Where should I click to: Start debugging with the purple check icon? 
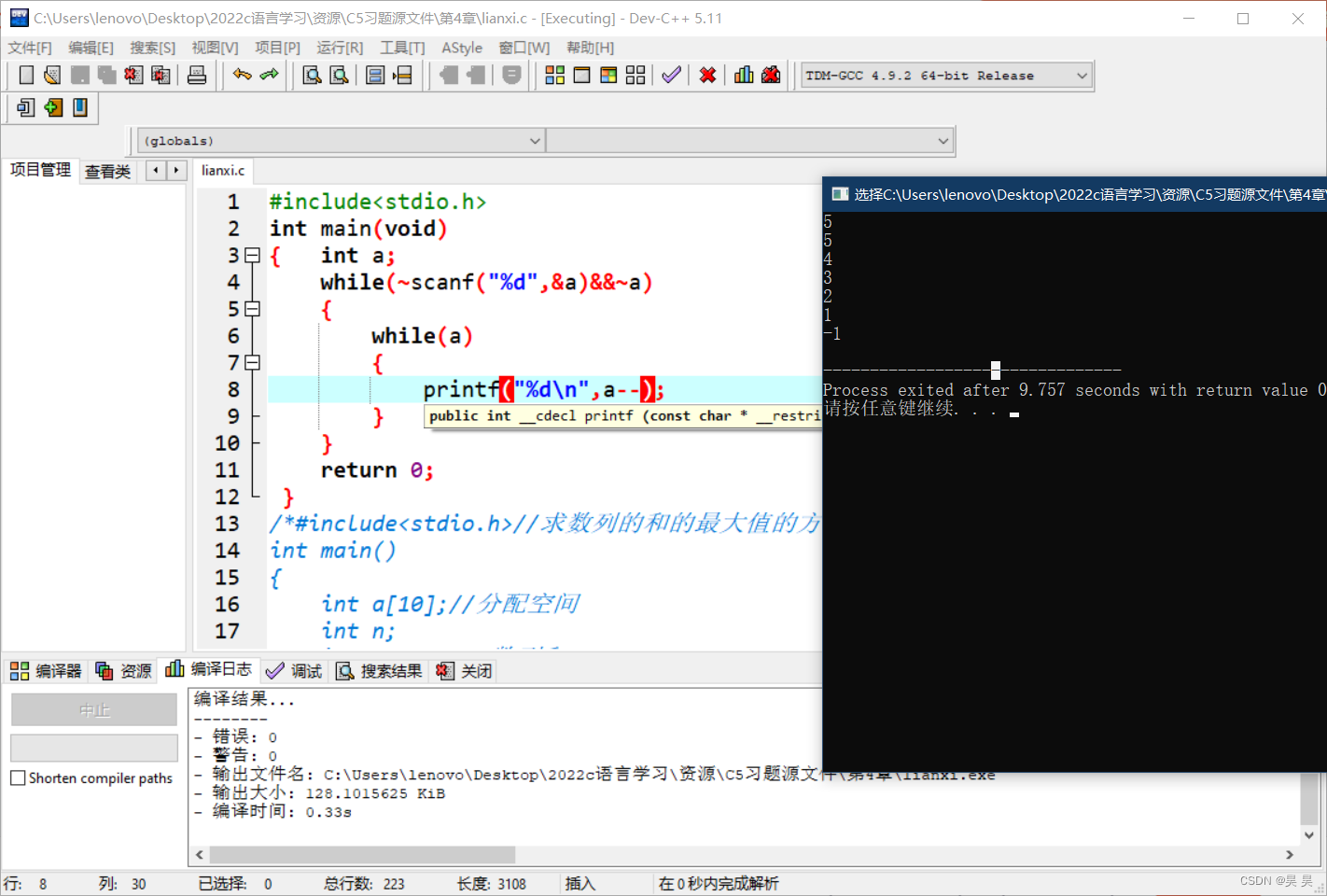671,75
